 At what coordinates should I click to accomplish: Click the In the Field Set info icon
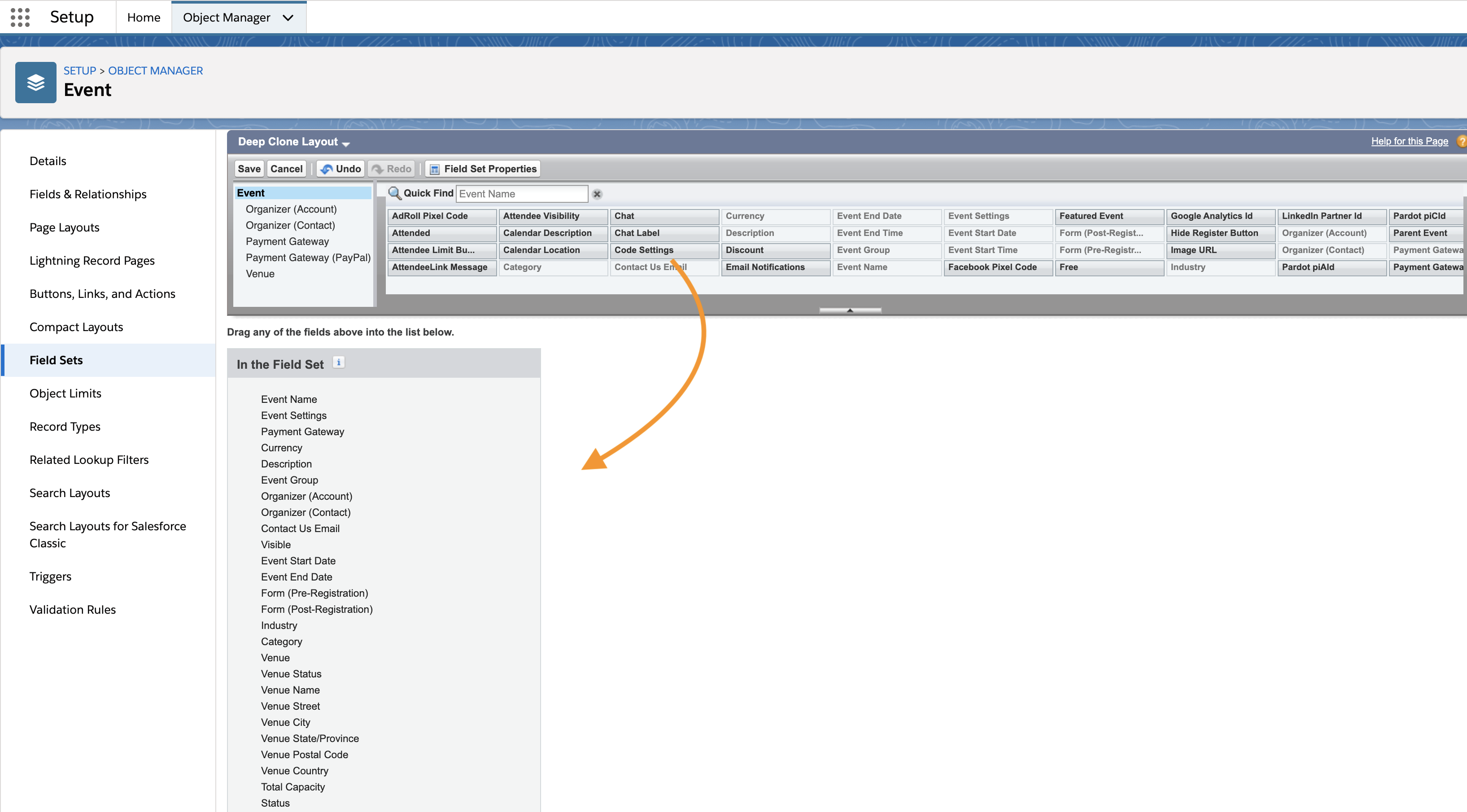click(x=338, y=362)
